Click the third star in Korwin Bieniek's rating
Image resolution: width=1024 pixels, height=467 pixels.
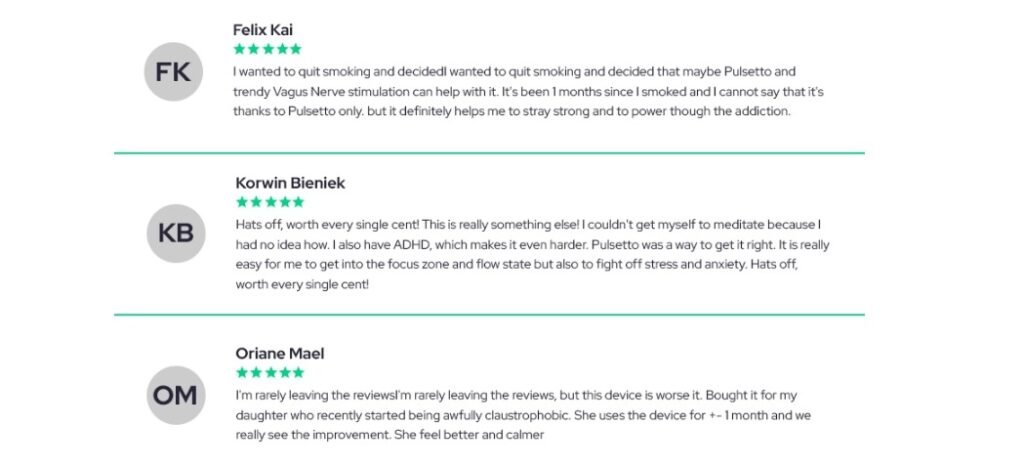click(x=269, y=202)
